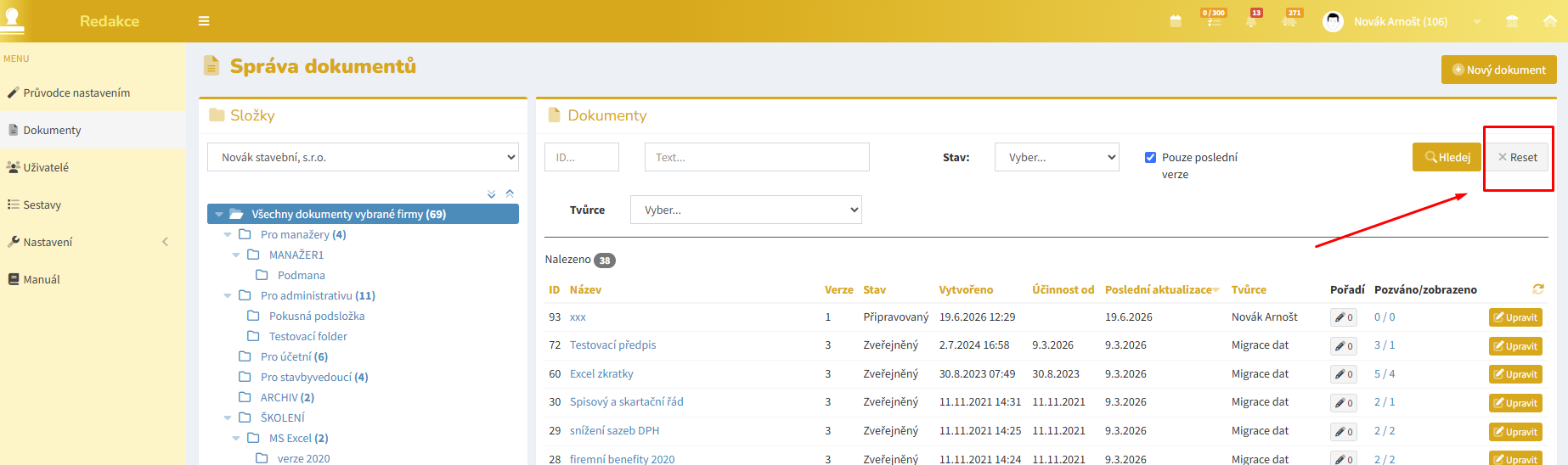Select the Pro stavbyvedoucí (4) folder

coord(314,377)
